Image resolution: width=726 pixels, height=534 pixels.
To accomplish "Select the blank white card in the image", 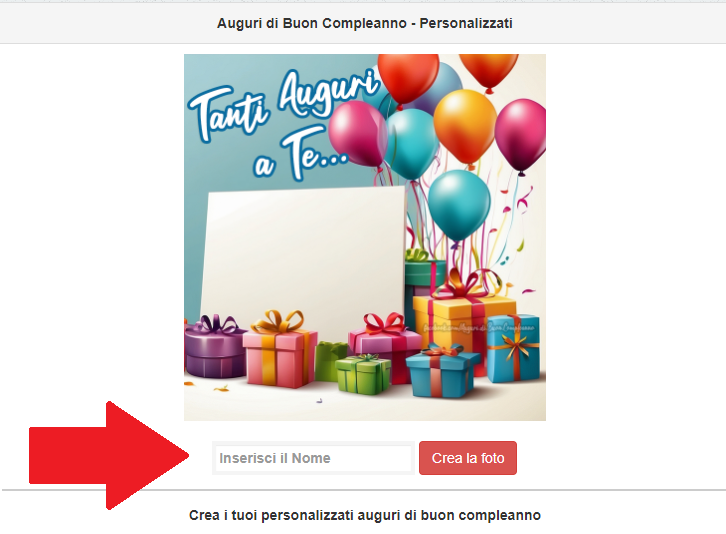I will pos(304,259).
